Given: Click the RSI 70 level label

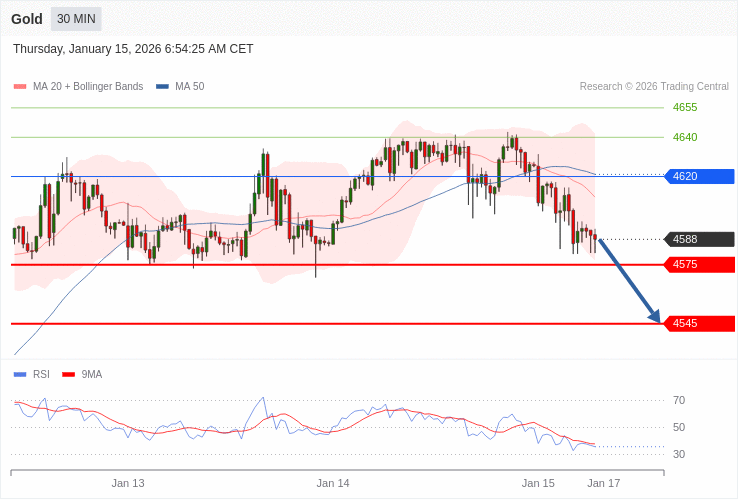Looking at the screenshot, I should click(x=679, y=401).
